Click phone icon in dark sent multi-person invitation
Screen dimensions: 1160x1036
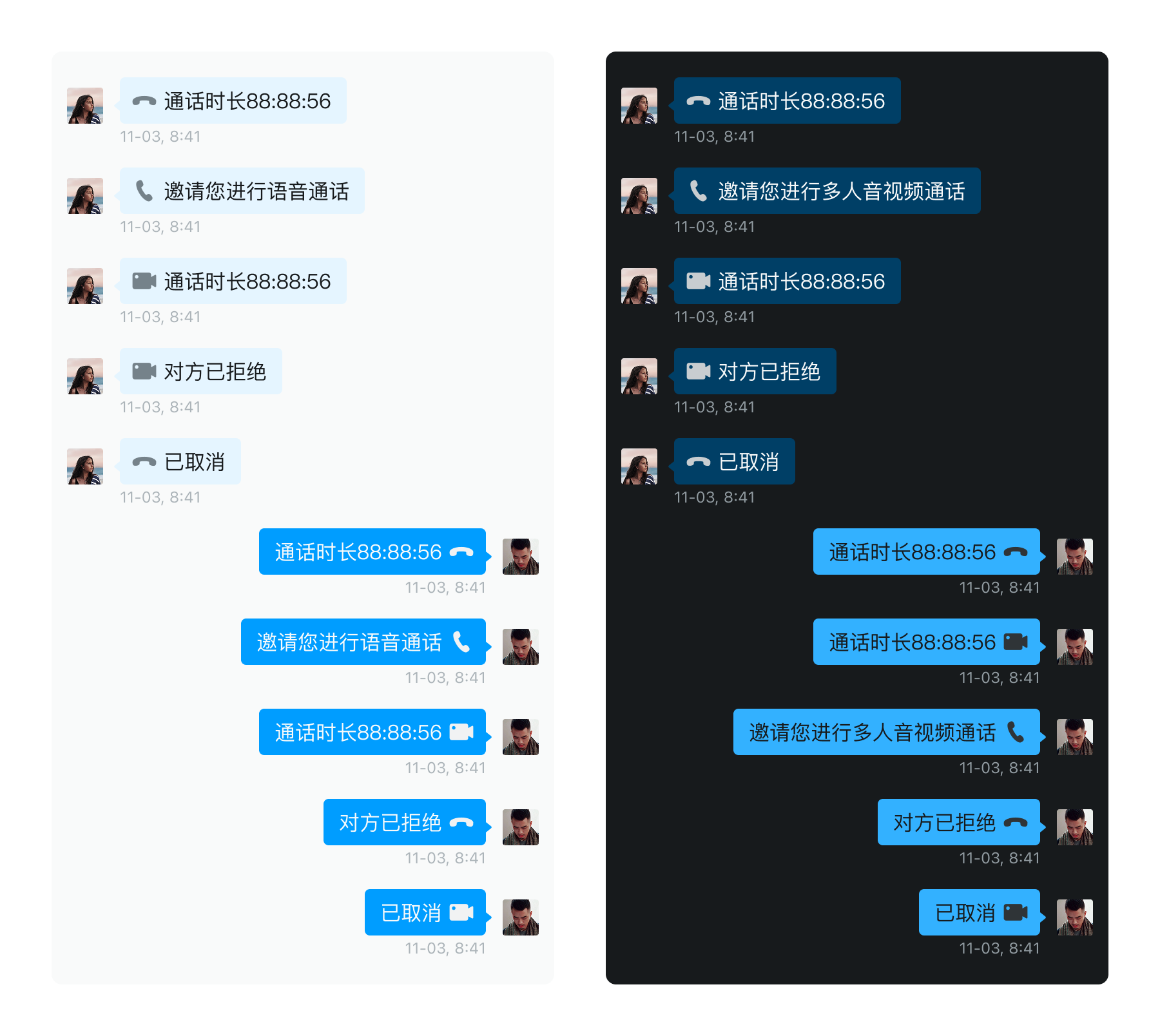[1016, 732]
